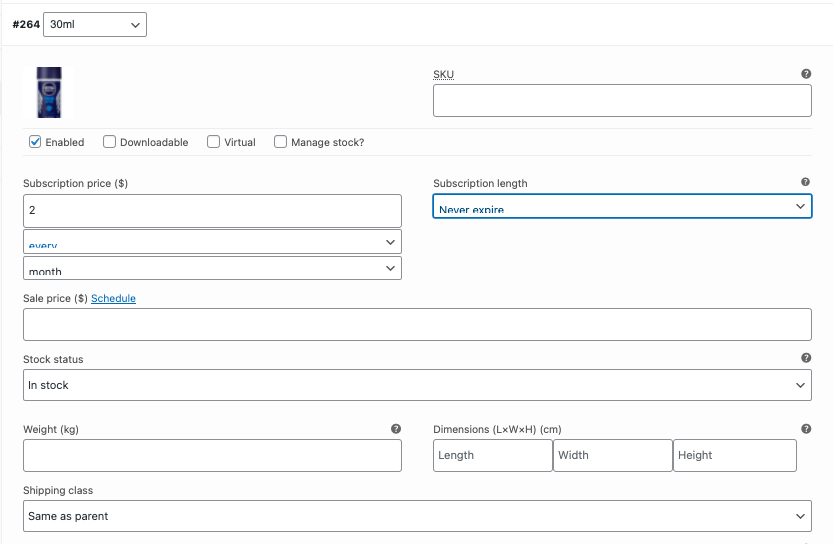Click the variation product image thumbnail
The width and height of the screenshot is (840, 544).
pos(49,92)
